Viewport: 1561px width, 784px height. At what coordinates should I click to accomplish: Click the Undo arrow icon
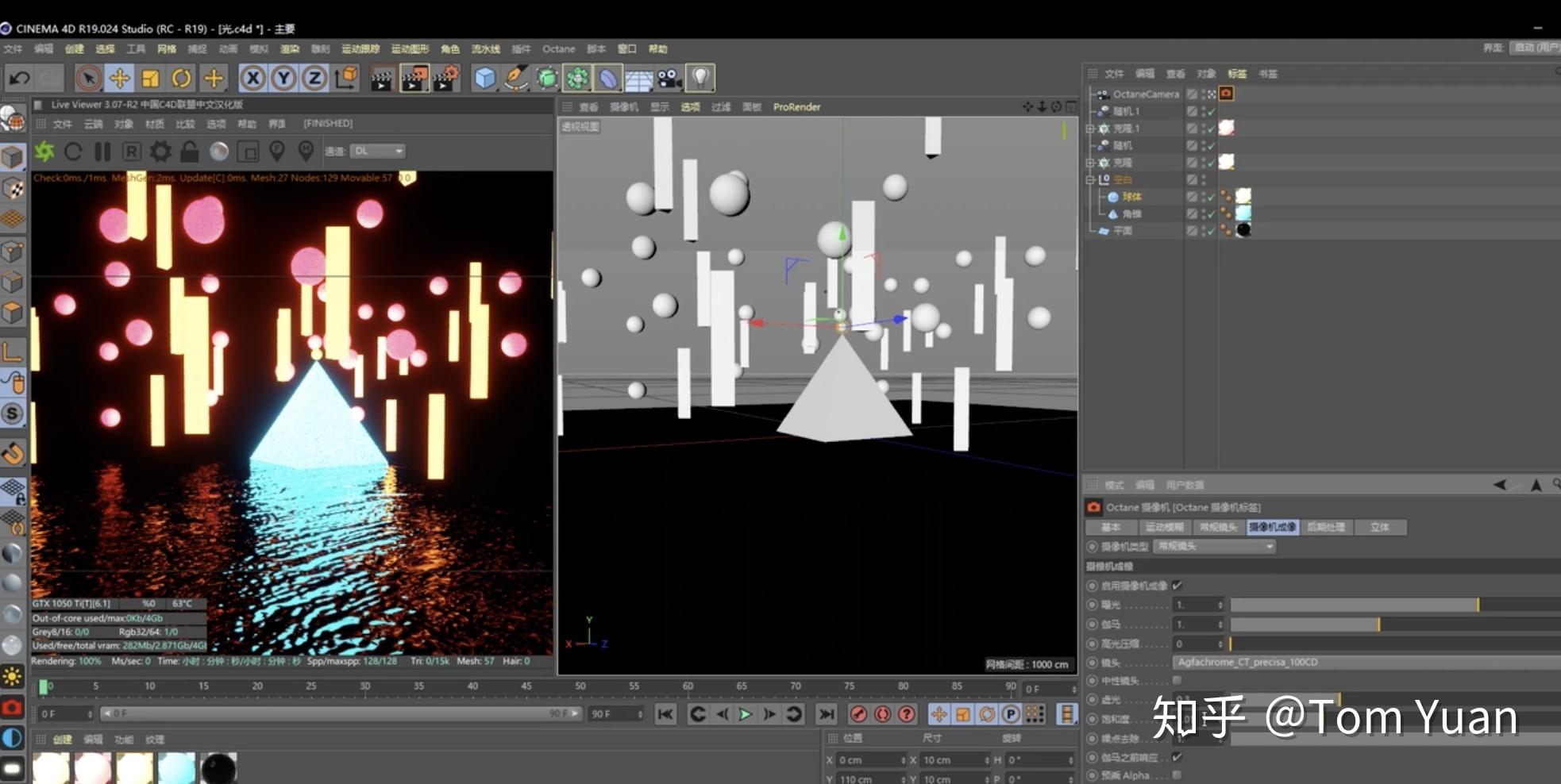(19, 78)
